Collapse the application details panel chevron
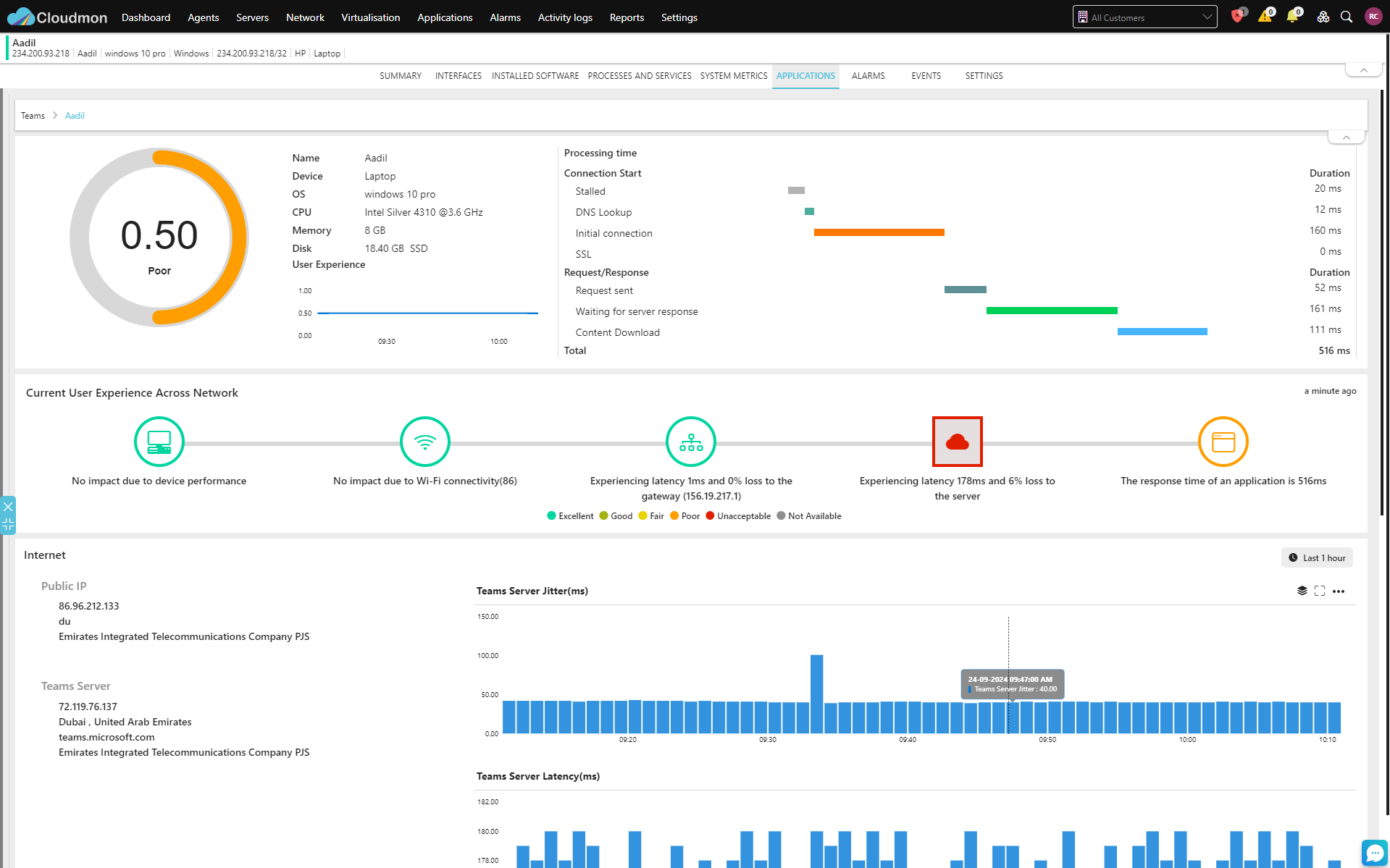 1347,138
